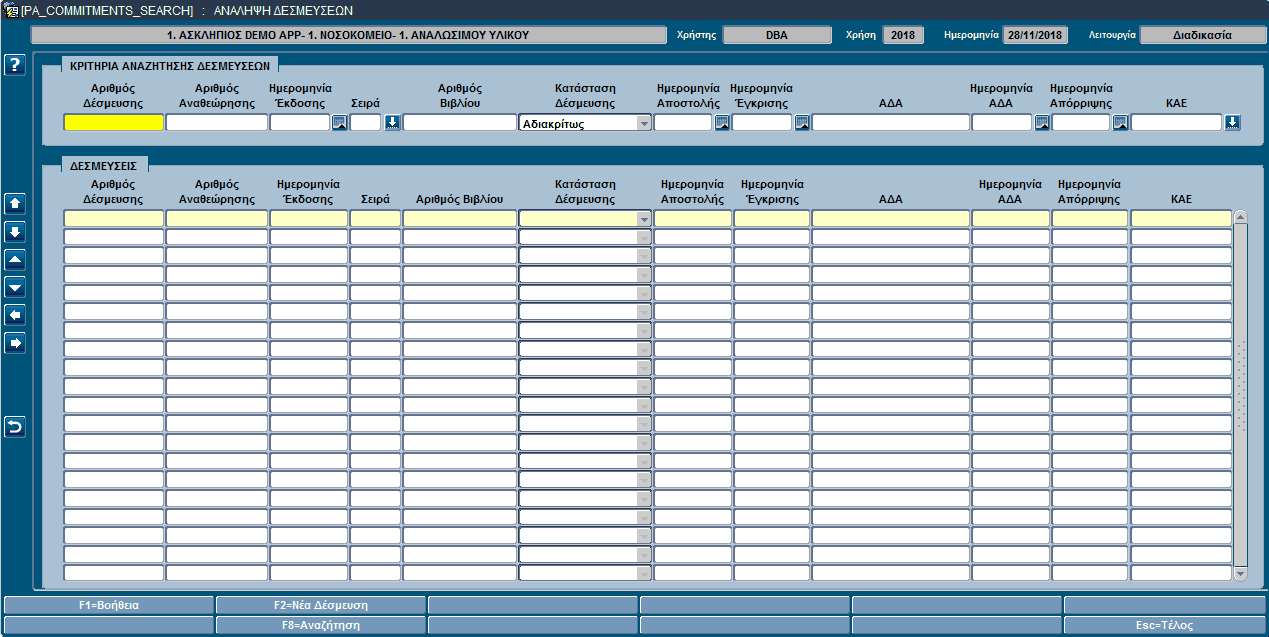The width and height of the screenshot is (1269, 637).
Task: Click the return (undo) arrow sidebar icon
Action: [x=15, y=427]
